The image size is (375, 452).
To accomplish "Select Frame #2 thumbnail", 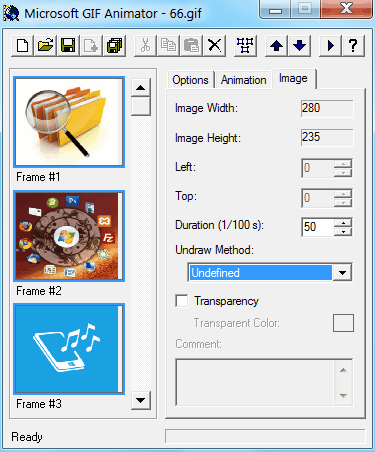I will pyautogui.click(x=69, y=236).
